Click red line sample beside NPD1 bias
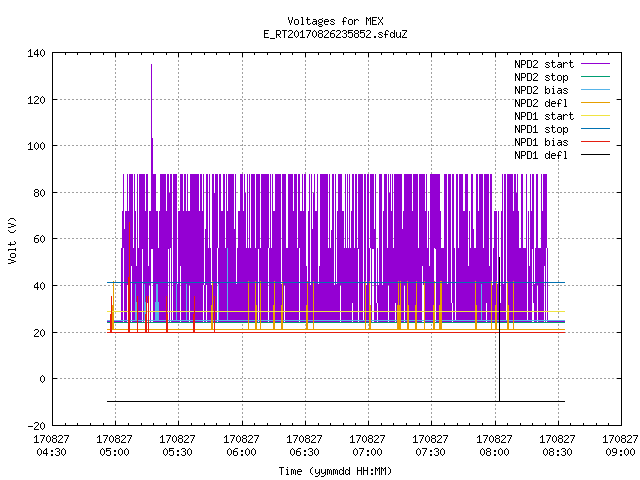The width and height of the screenshot is (640, 480). 595,142
